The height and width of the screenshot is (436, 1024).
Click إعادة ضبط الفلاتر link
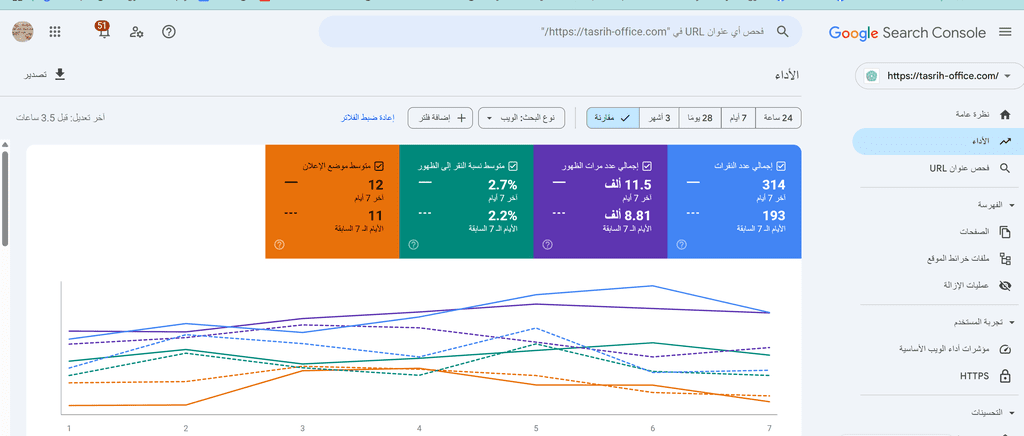click(367, 118)
